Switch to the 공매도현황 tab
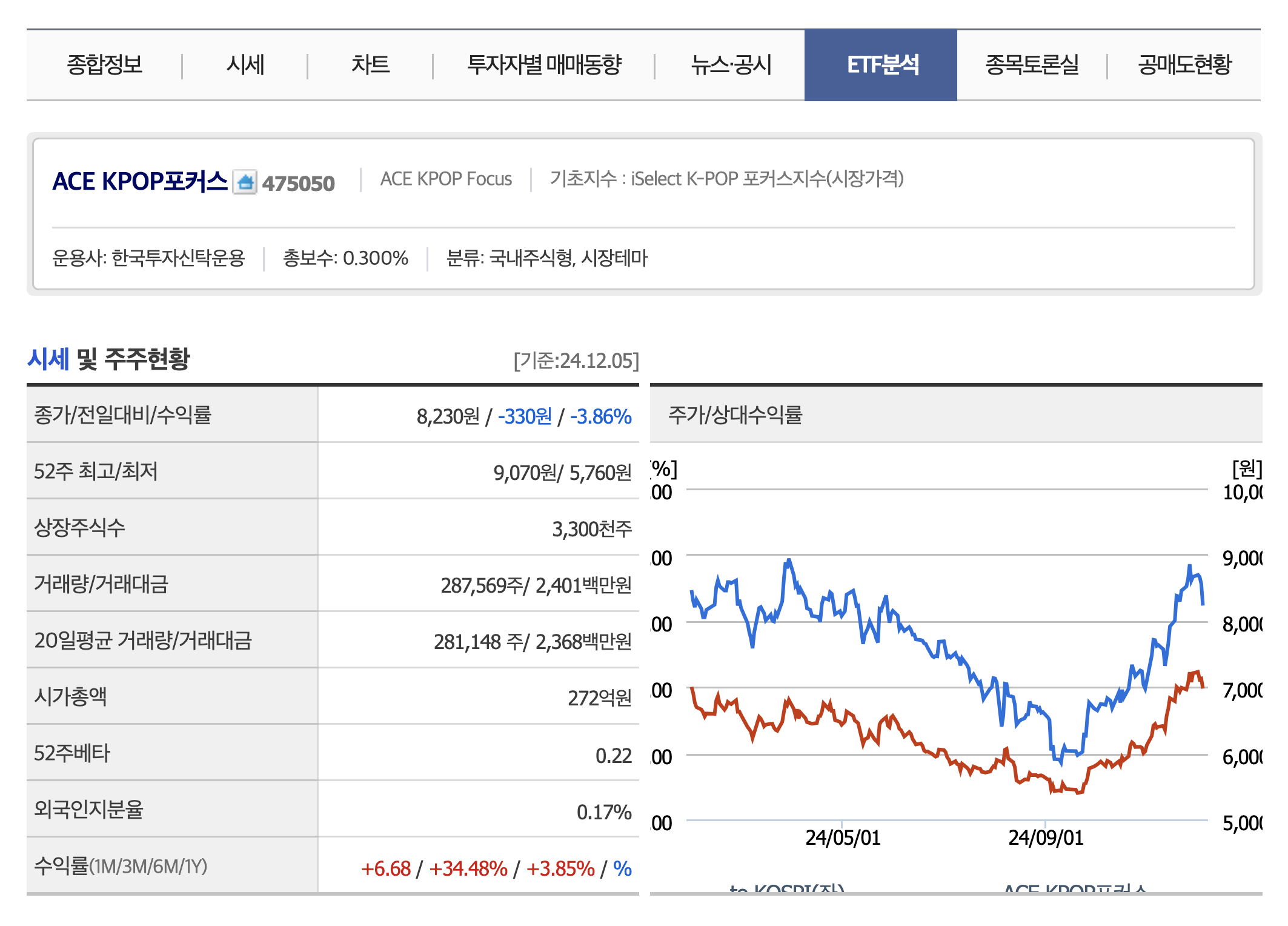The image size is (1288, 926). 1184,65
